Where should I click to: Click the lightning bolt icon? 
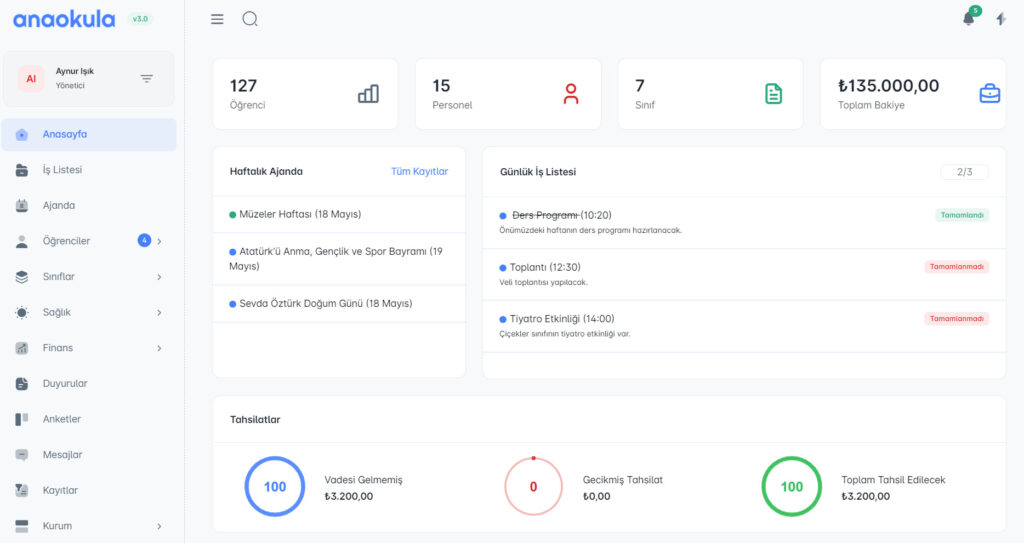1001,19
